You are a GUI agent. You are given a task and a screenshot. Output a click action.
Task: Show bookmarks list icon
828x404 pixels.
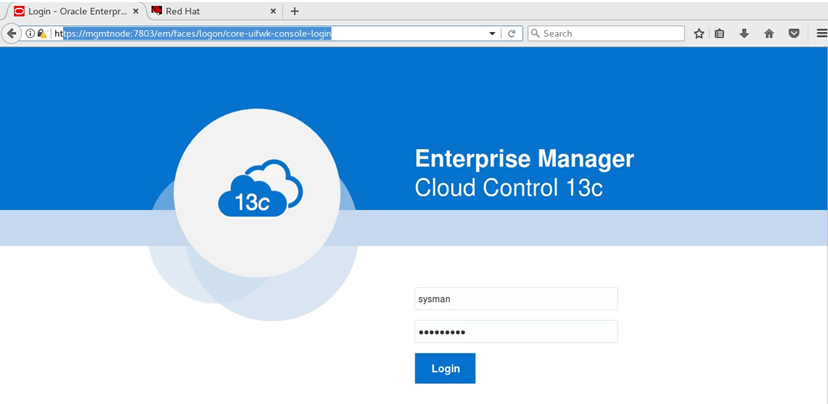(719, 33)
